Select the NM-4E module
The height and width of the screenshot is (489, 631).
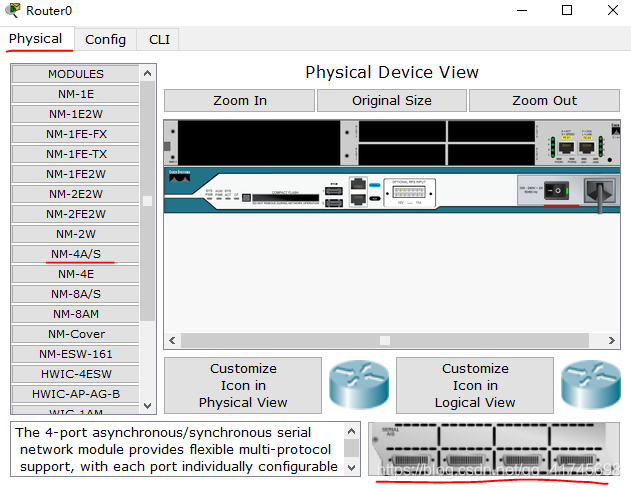click(76, 274)
